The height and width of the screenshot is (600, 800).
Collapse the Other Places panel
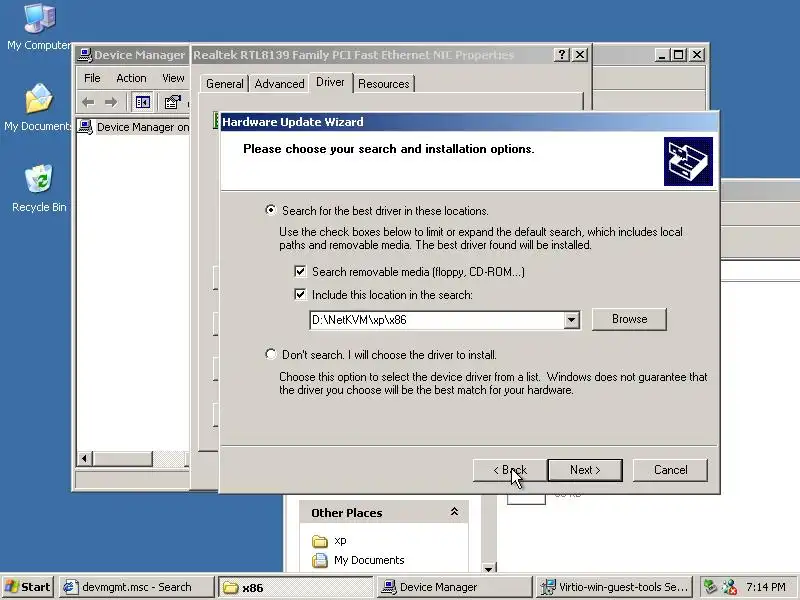454,512
